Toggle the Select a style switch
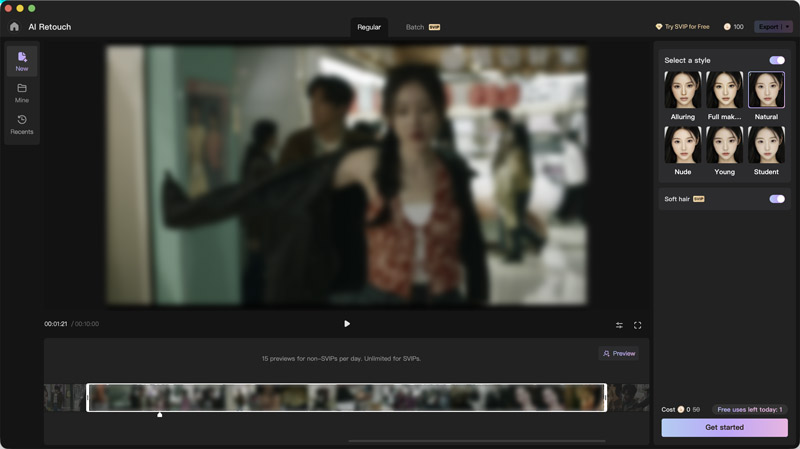Image resolution: width=800 pixels, height=449 pixels. [776, 60]
